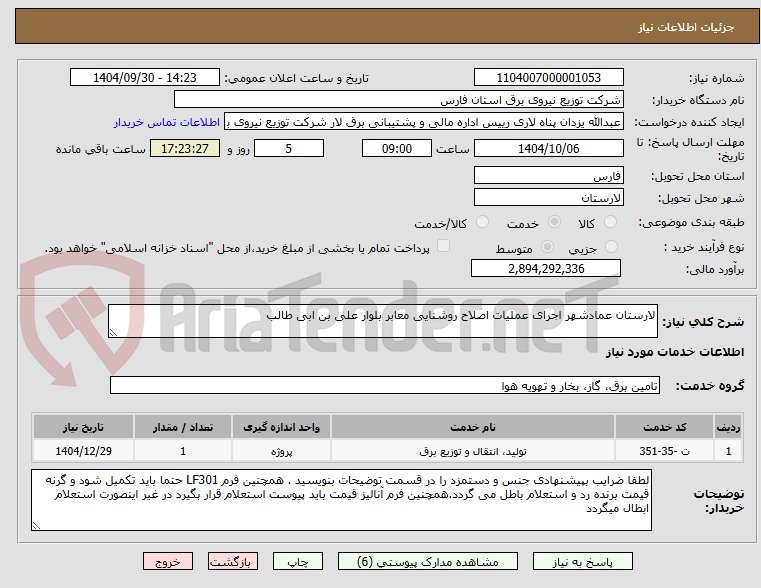Click the financial estimate field 2,894,292,336
The height and width of the screenshot is (588, 761).
tap(546, 268)
